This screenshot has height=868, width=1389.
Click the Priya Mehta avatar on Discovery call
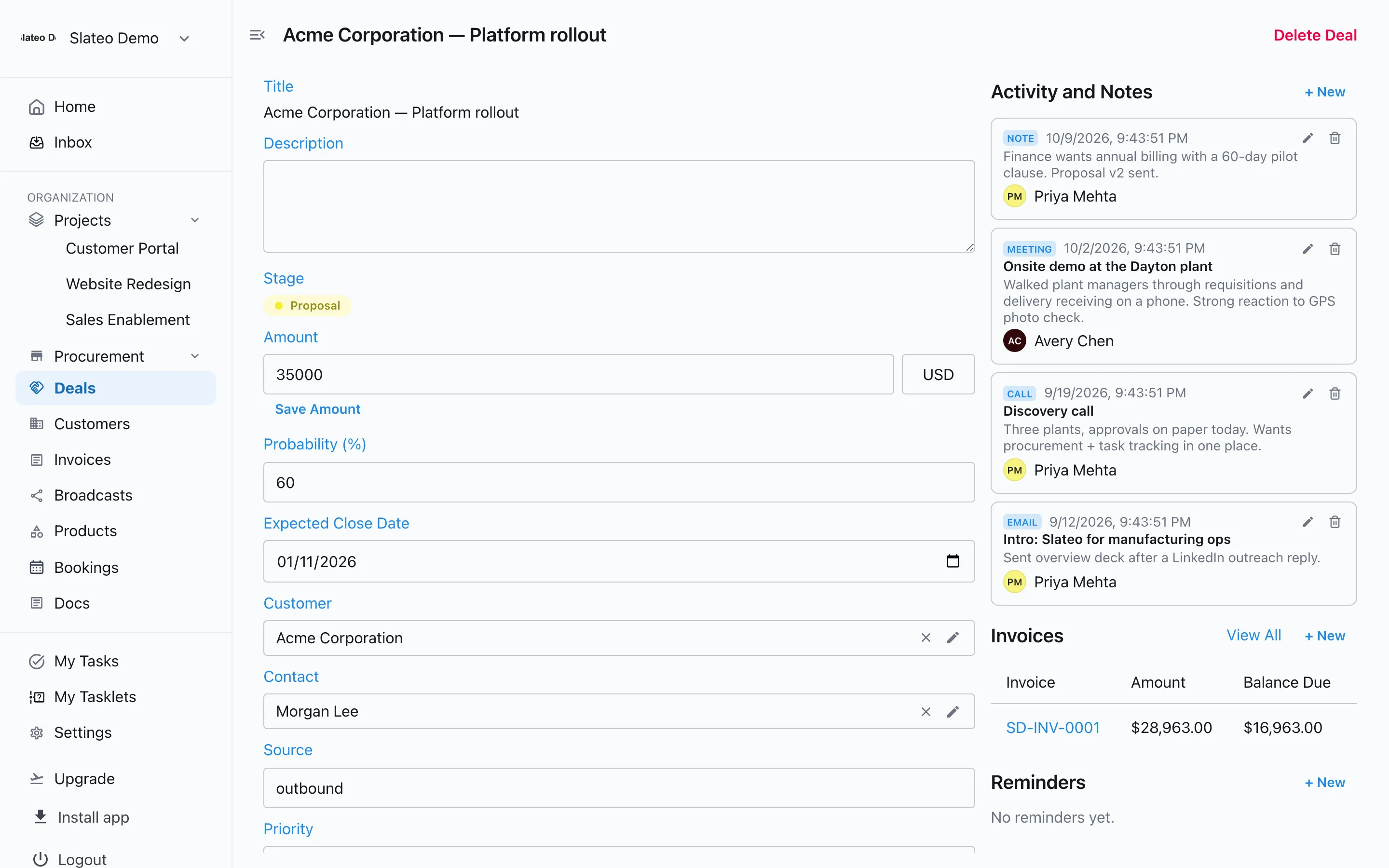[x=1014, y=470]
